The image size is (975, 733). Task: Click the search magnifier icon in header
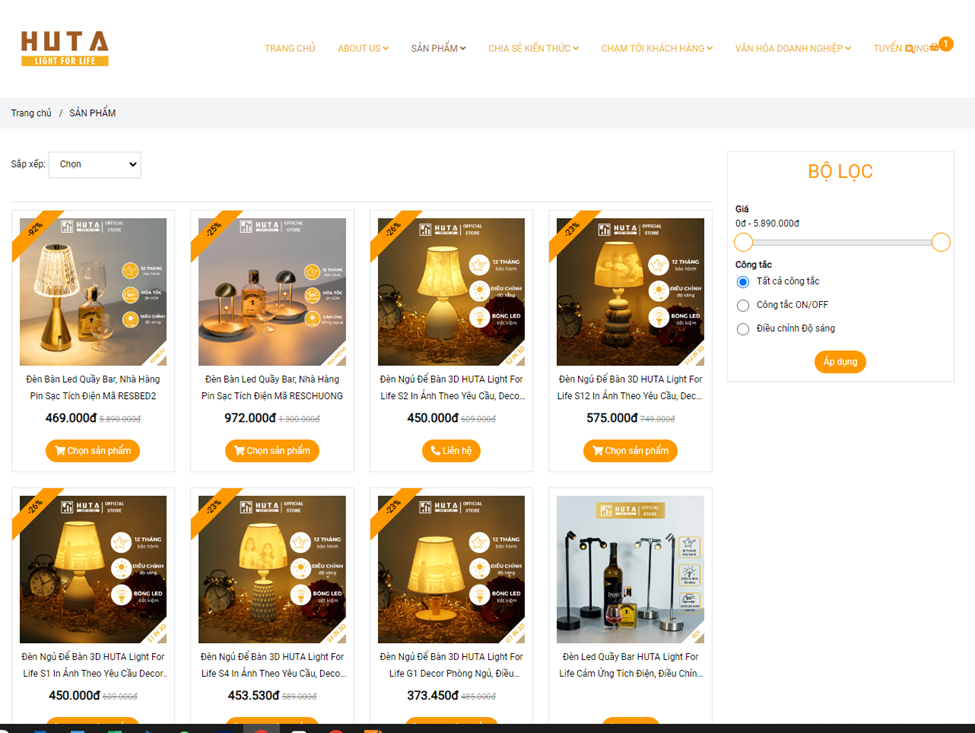(x=909, y=48)
